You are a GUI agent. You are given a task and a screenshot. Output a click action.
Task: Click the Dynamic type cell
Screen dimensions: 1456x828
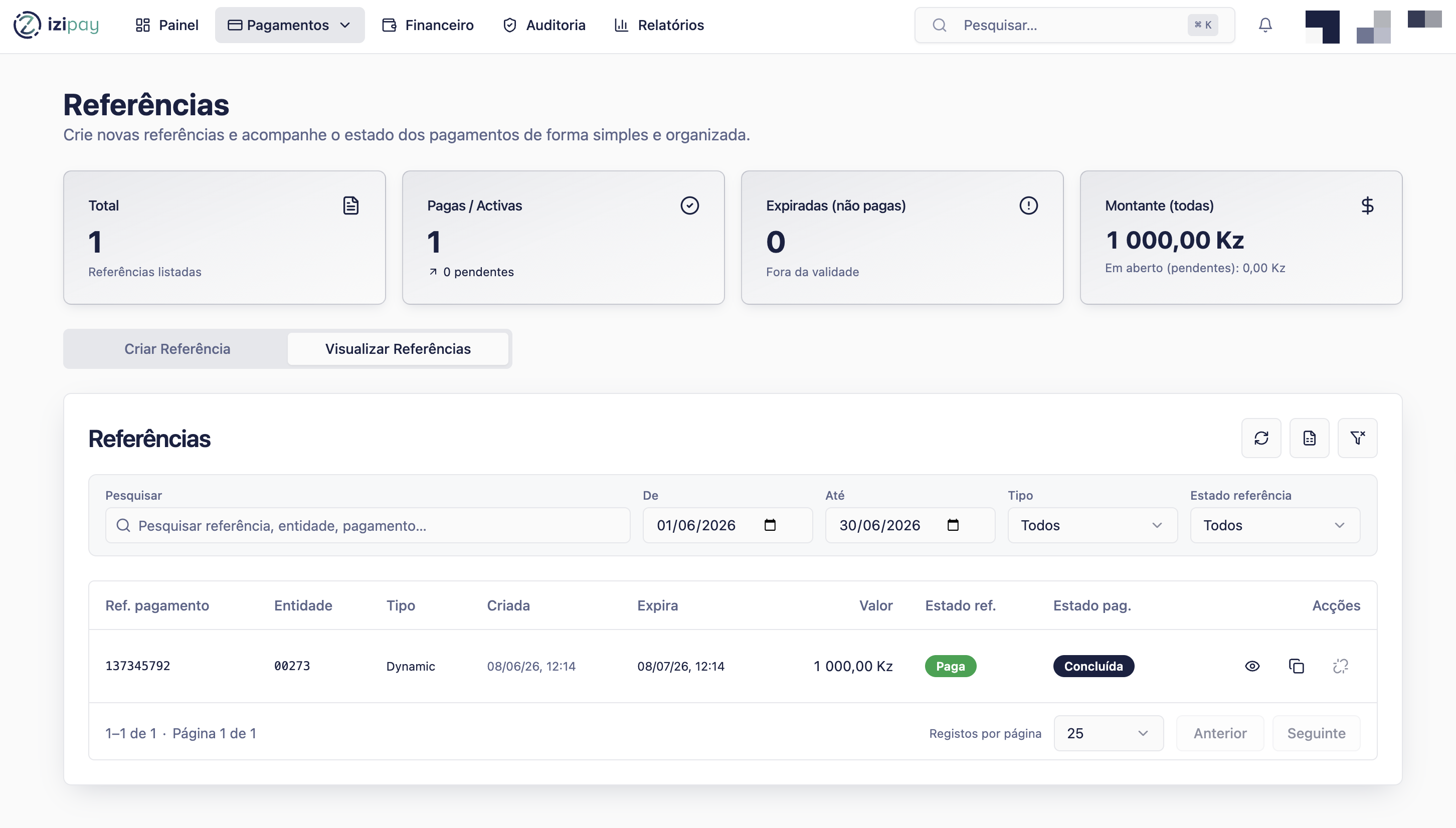click(x=411, y=666)
